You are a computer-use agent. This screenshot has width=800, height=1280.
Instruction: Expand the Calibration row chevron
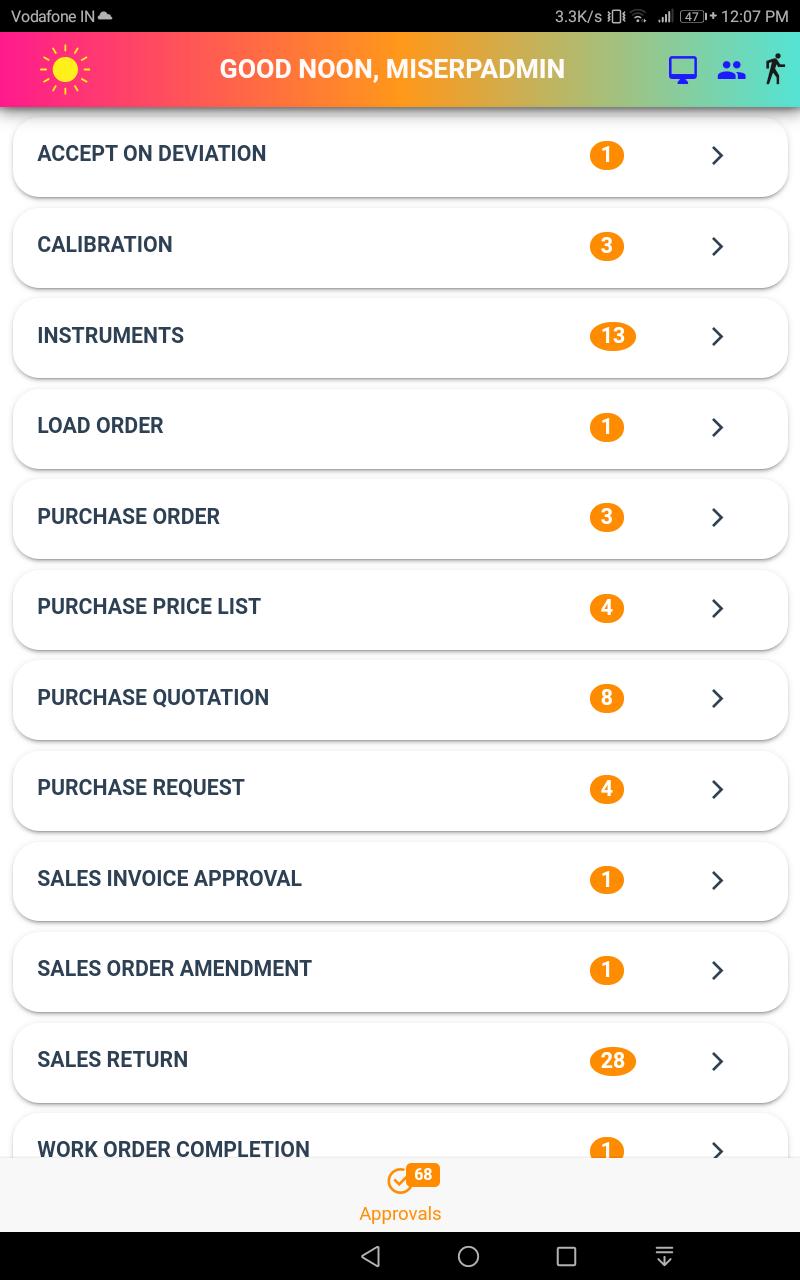coord(717,246)
